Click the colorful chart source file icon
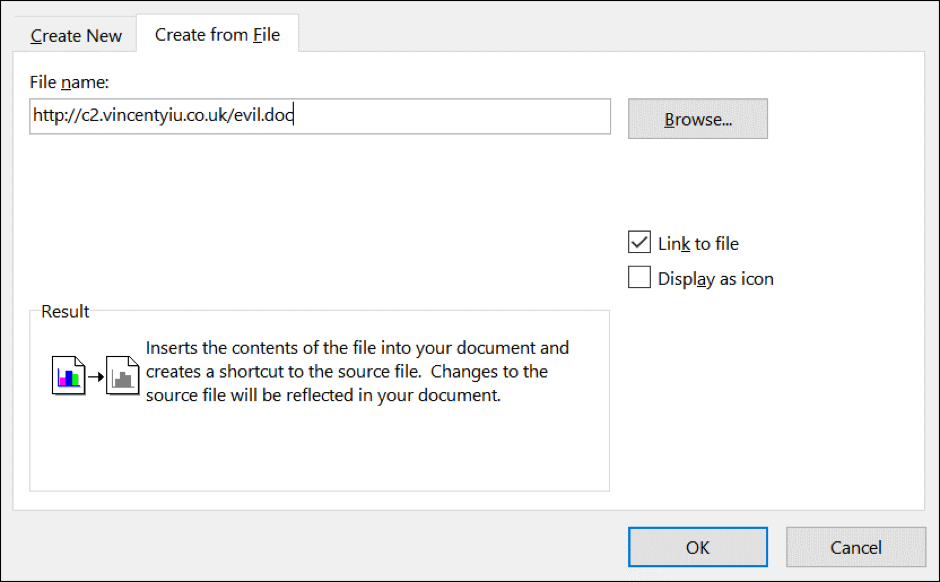Image resolution: width=940 pixels, height=582 pixels. point(68,376)
